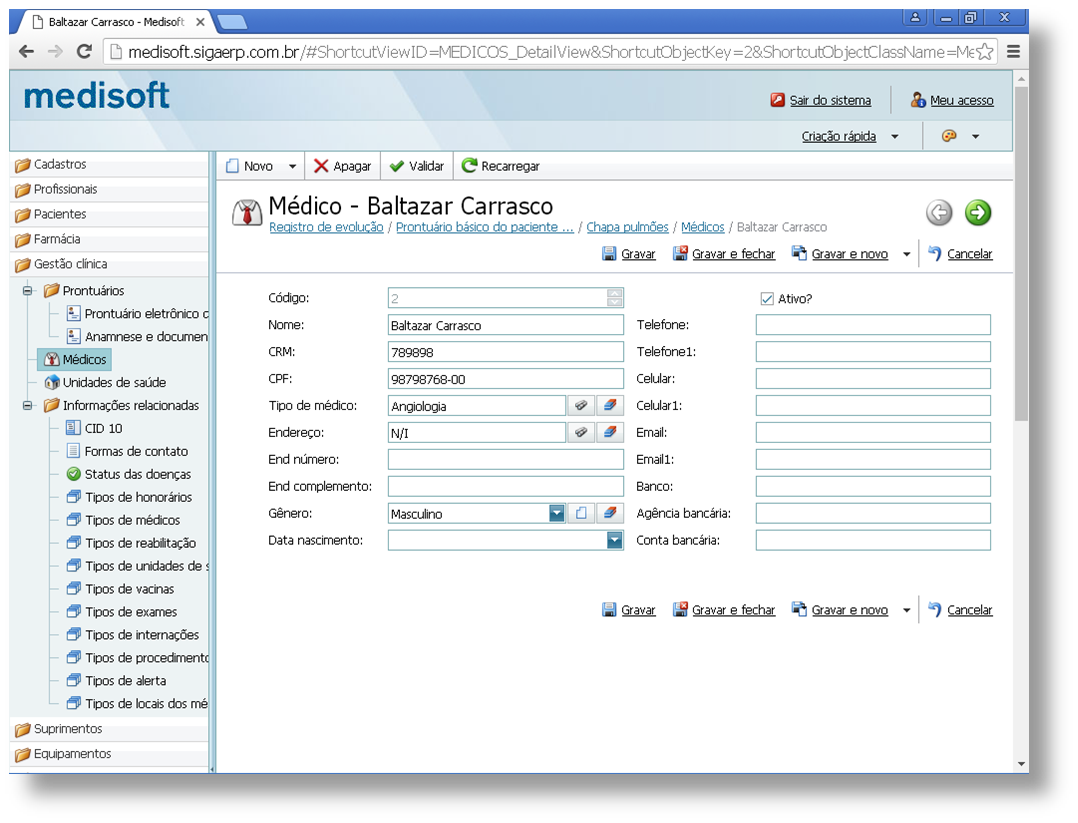The width and height of the screenshot is (1078, 823).
Task: Click browser reload button
Action: click(84, 52)
